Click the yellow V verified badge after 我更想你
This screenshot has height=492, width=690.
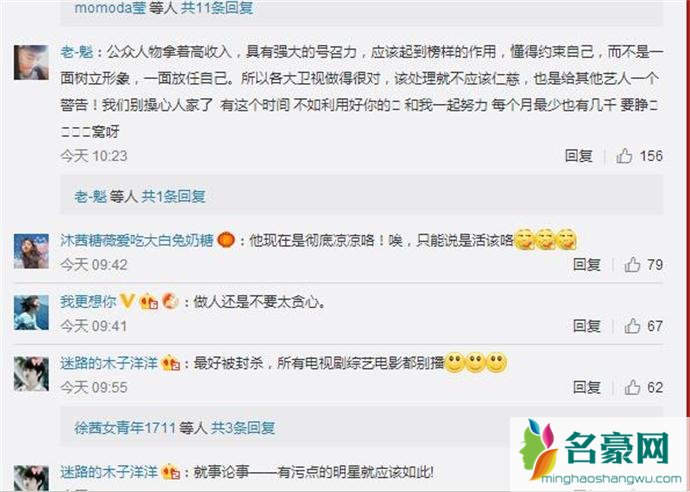click(x=127, y=301)
